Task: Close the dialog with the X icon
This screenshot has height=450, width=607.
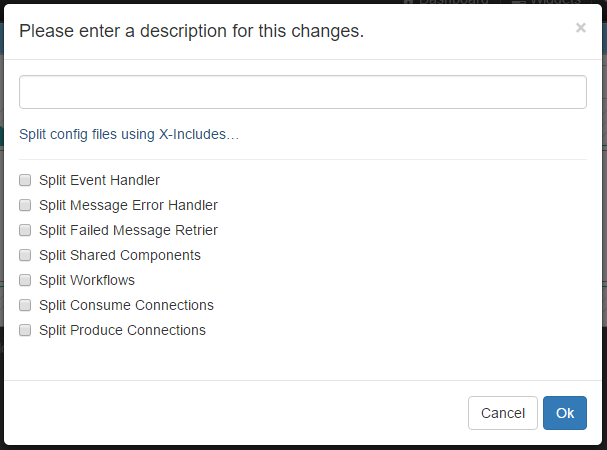Action: [x=580, y=28]
